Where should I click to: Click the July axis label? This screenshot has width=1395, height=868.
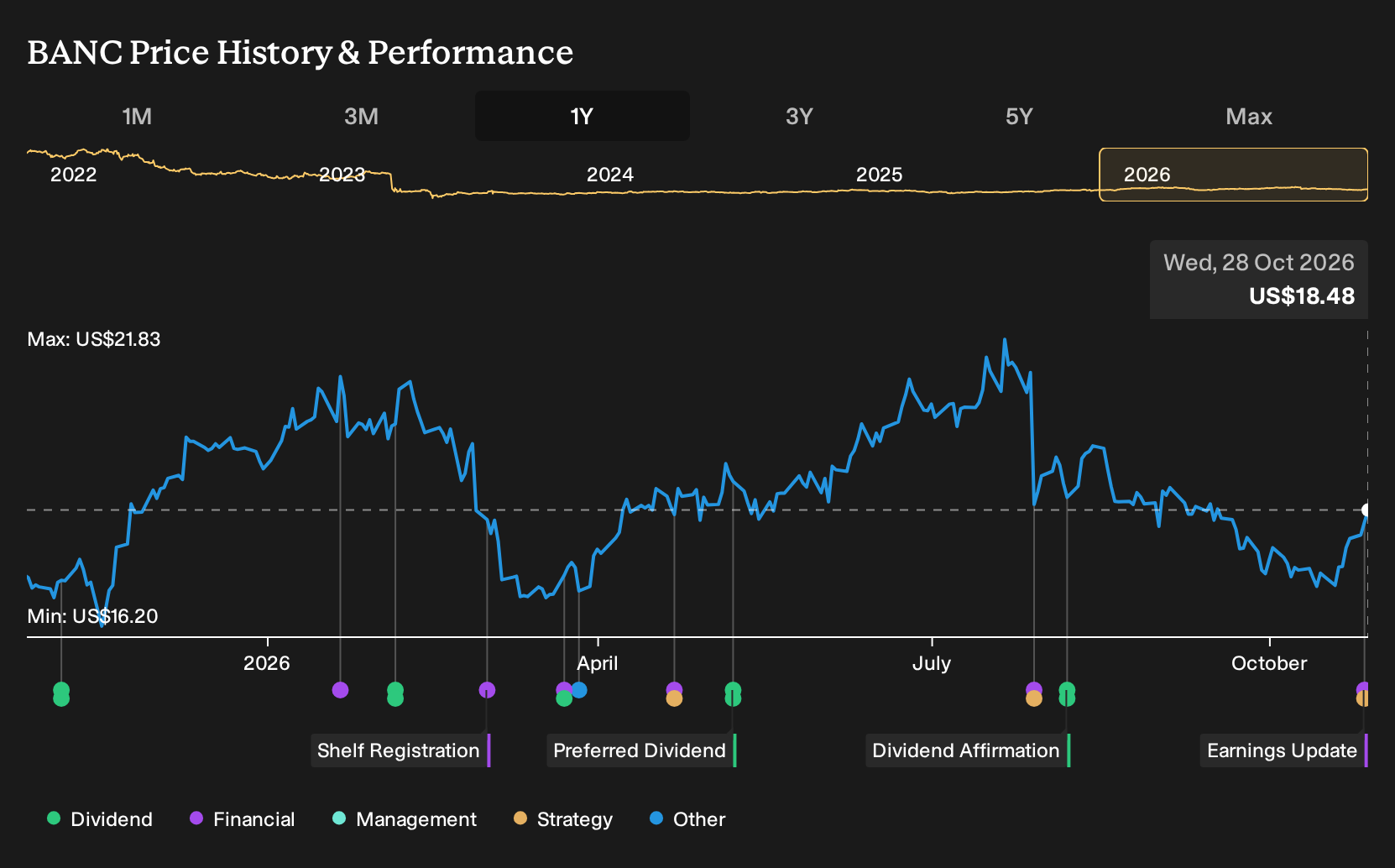932,663
